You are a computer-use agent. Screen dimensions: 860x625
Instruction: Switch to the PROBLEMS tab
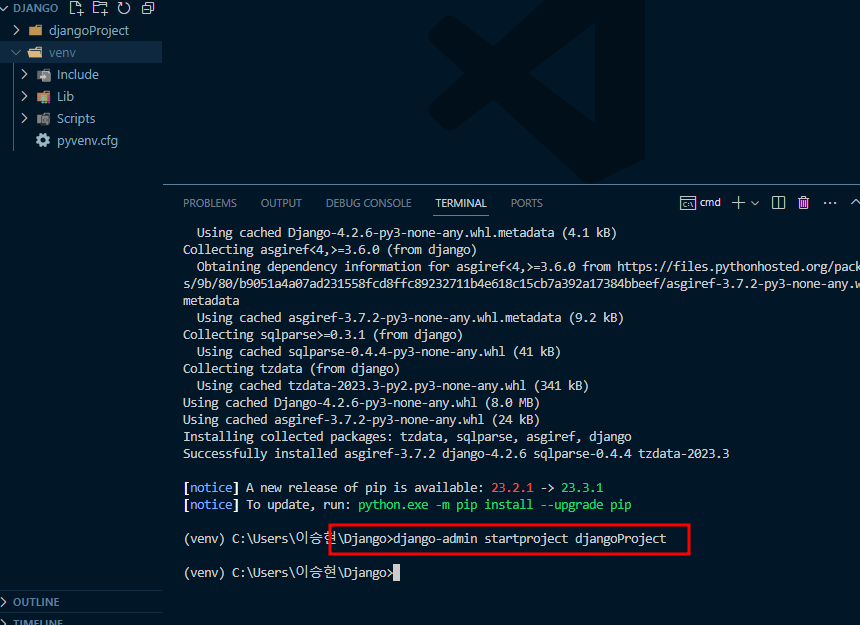[x=210, y=203]
